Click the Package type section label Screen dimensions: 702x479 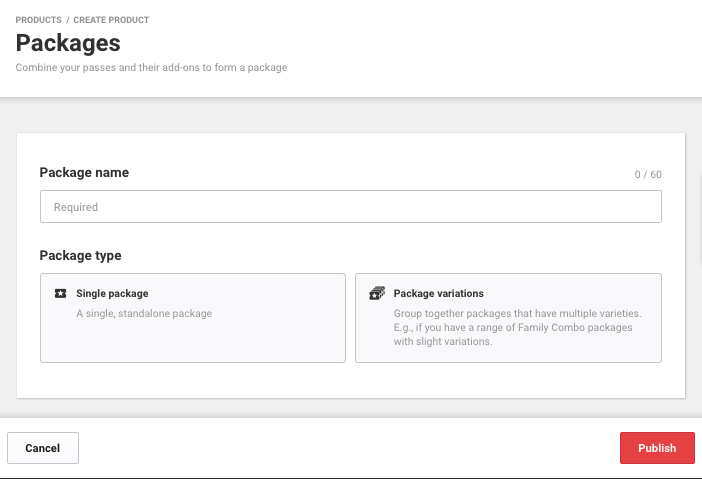coord(81,255)
